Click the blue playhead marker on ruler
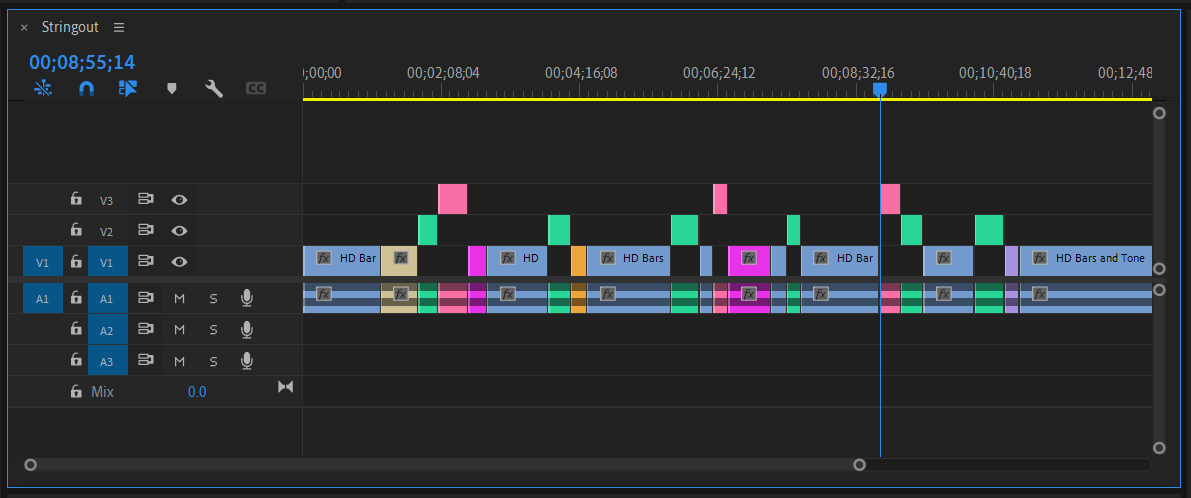 (880, 90)
